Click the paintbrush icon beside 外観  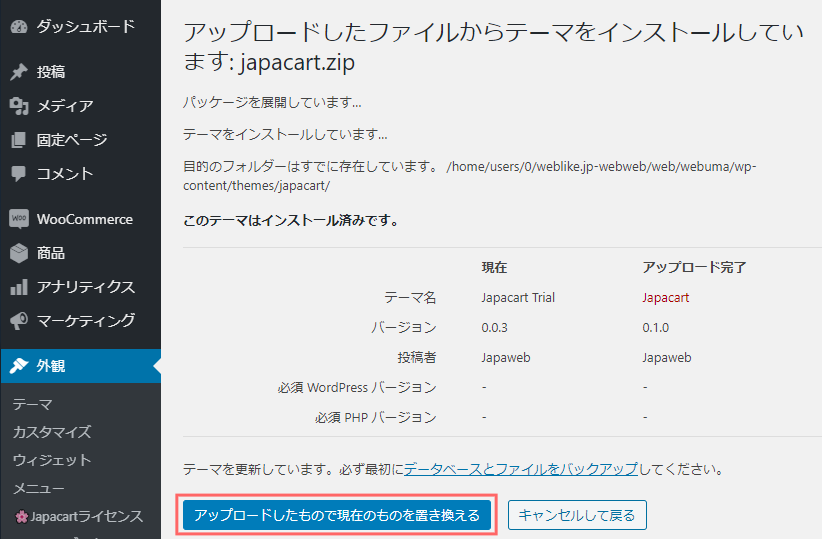pos(19,365)
